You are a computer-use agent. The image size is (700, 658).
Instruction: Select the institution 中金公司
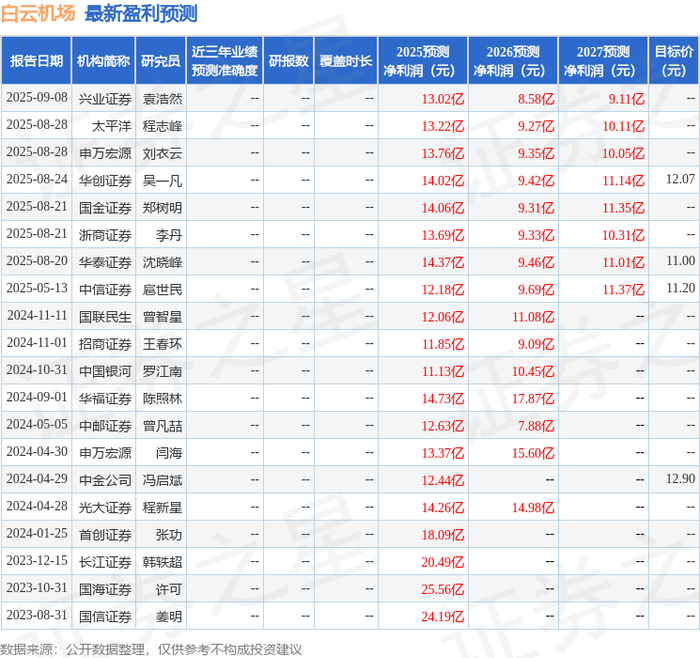click(x=105, y=480)
